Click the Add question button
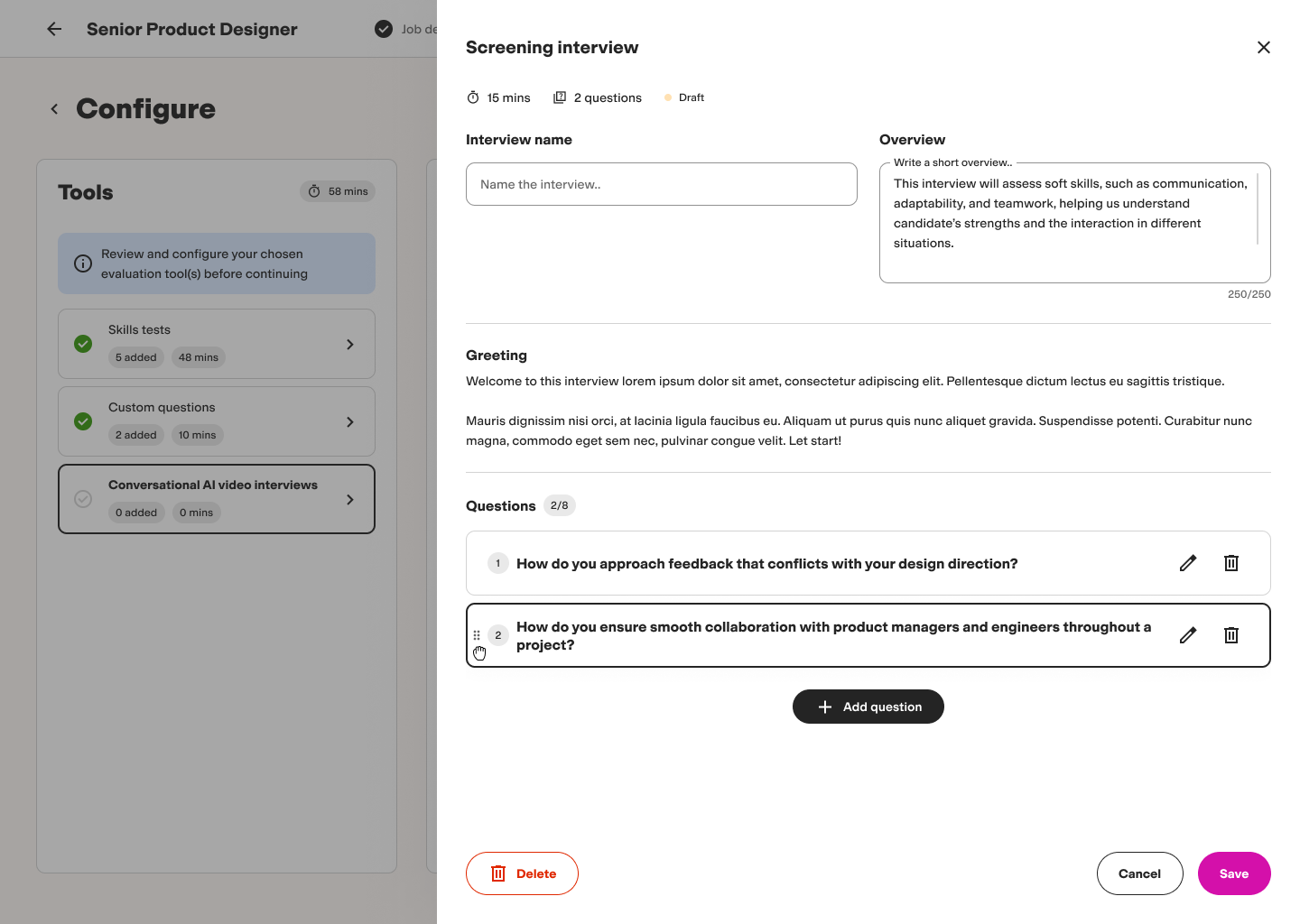The image size is (1300, 924). [868, 707]
